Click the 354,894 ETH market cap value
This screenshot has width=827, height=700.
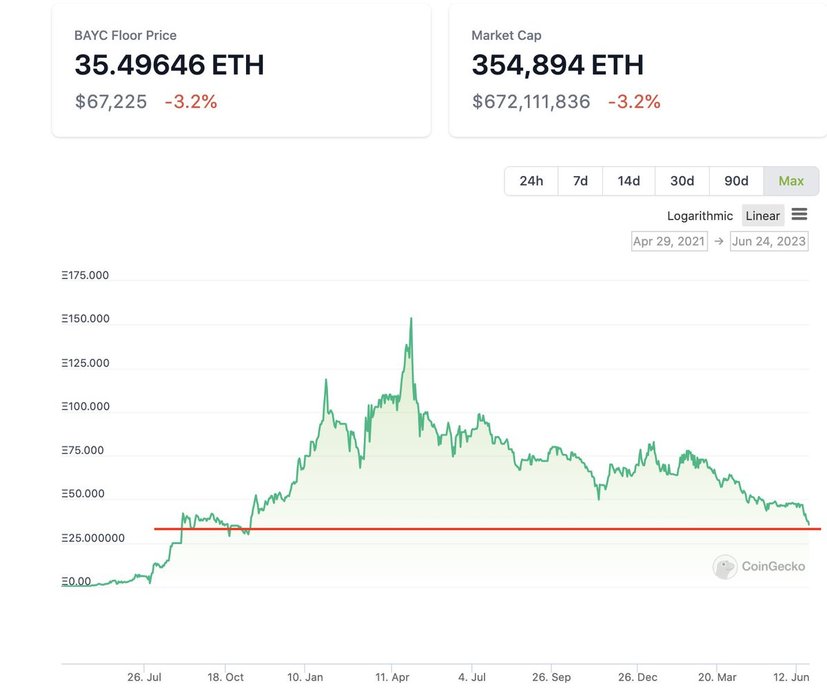[557, 65]
